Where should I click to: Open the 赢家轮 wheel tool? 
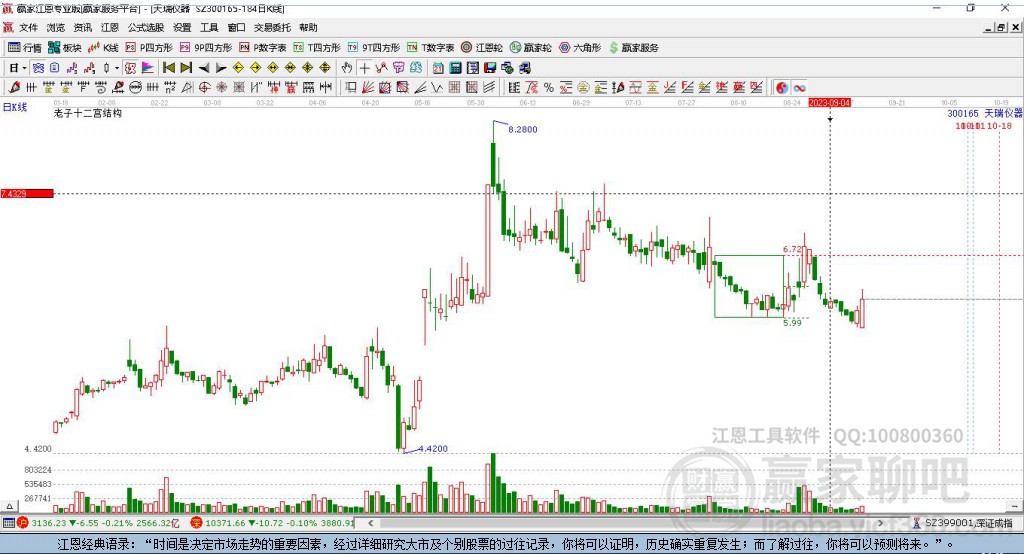[530, 48]
